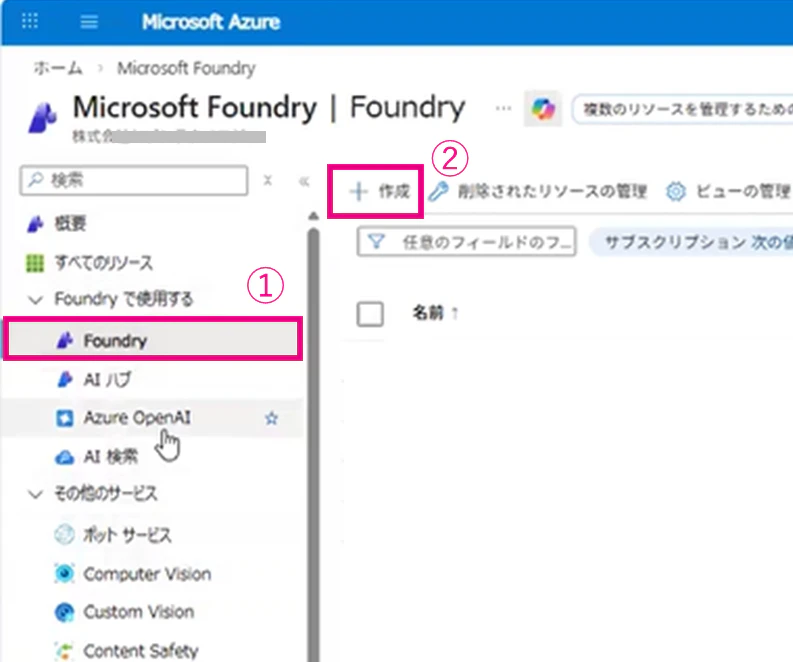The image size is (793, 662).
Task: Clear the sidebar search with X
Action: pos(268,180)
